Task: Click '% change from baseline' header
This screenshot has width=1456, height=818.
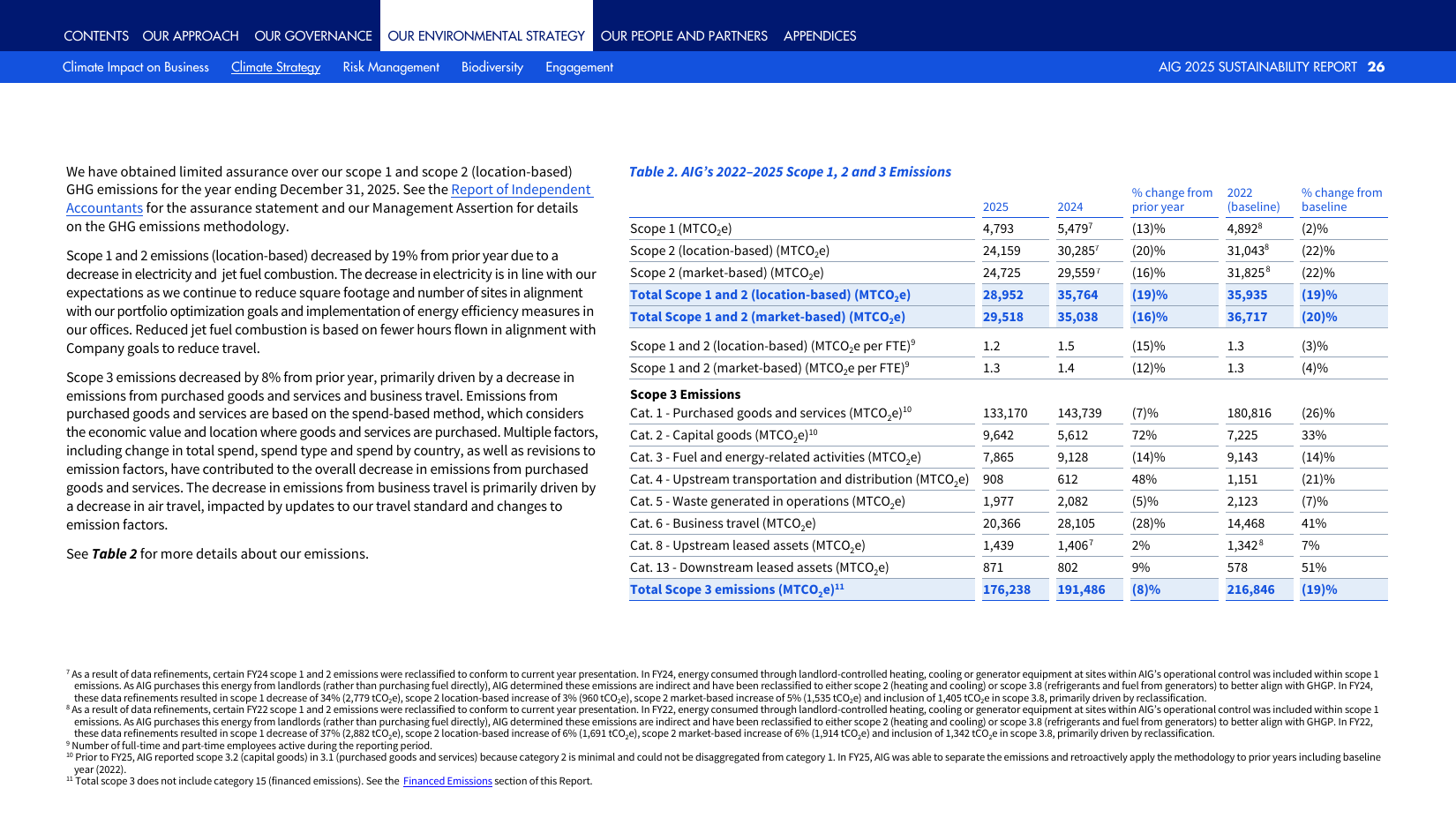Action: pyautogui.click(x=1341, y=199)
